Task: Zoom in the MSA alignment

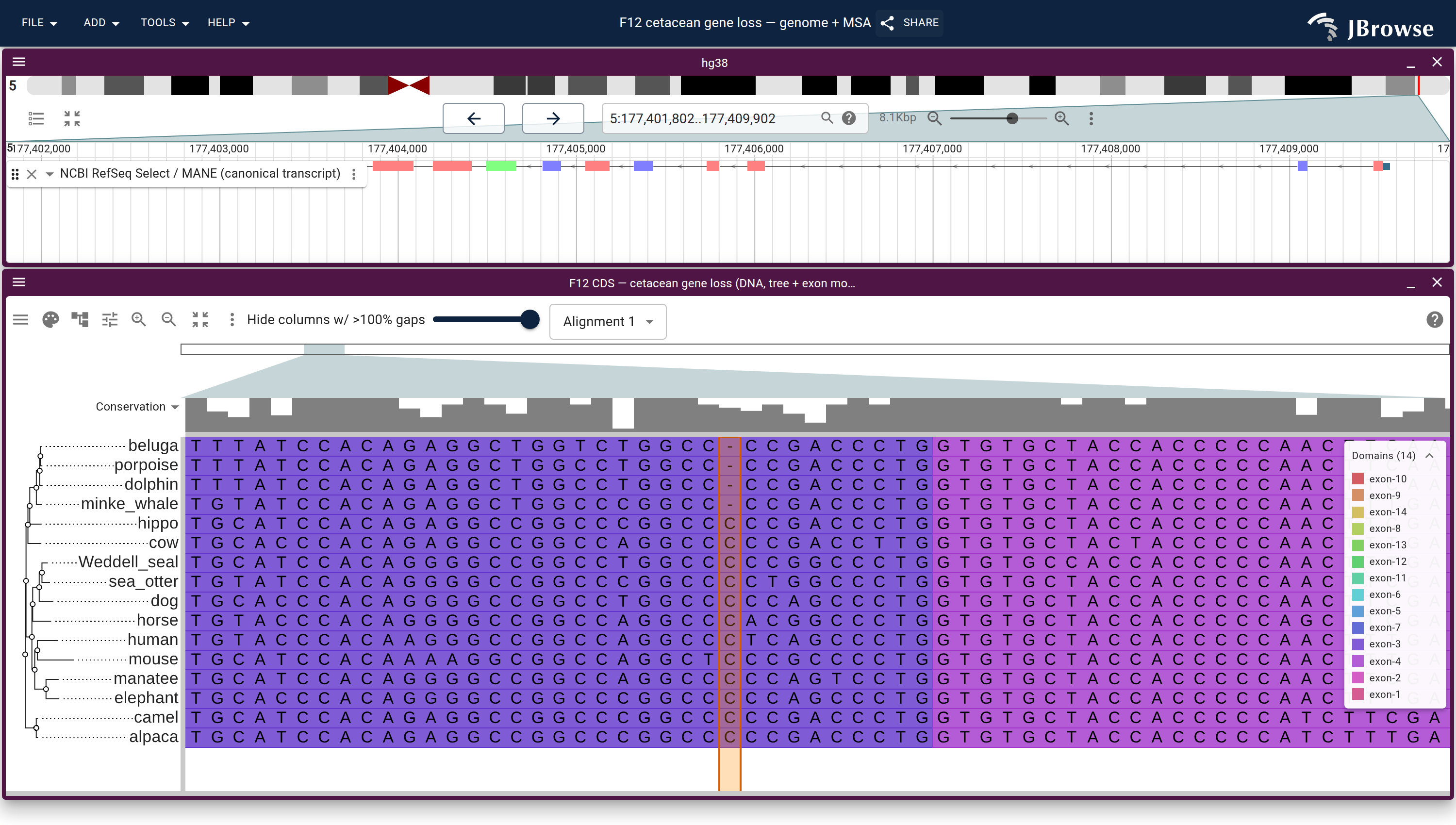Action: point(139,320)
